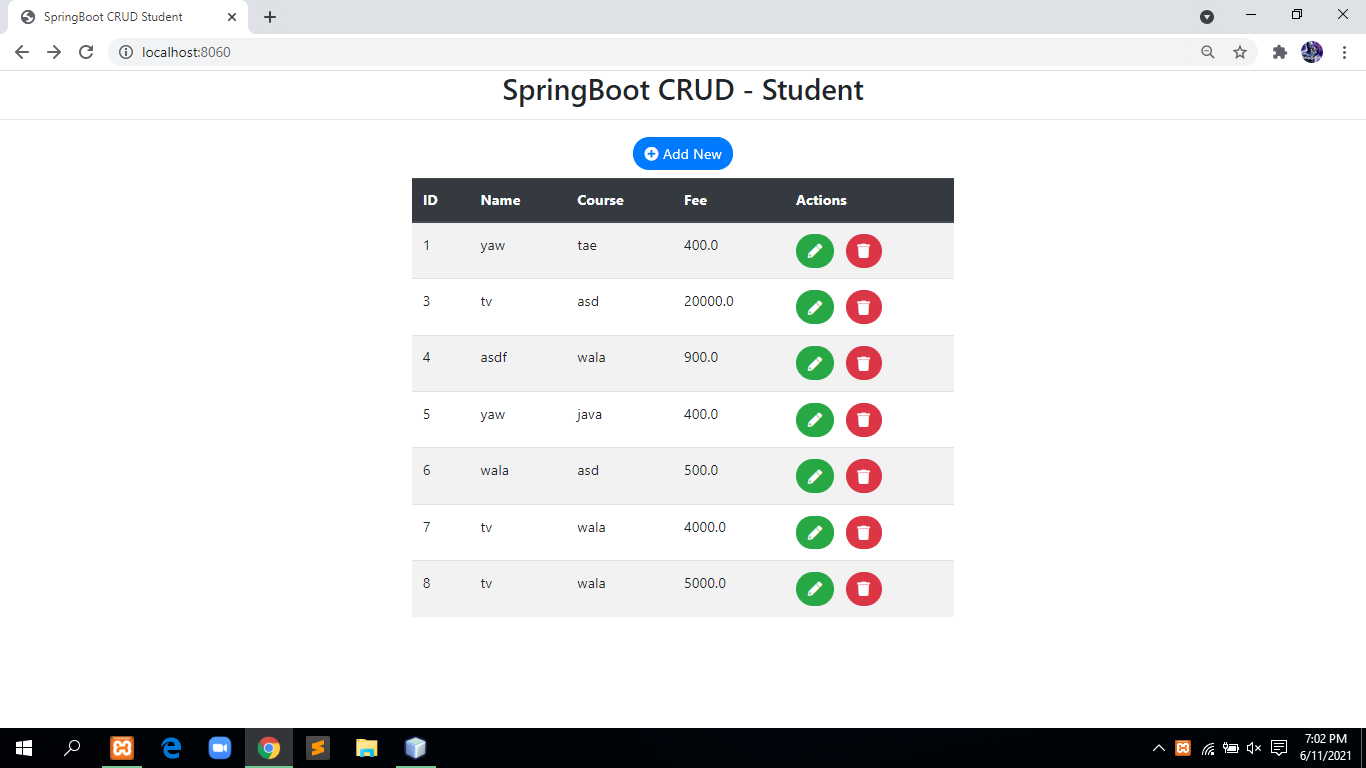
Task: Open a new browser tab
Action: coord(270,17)
